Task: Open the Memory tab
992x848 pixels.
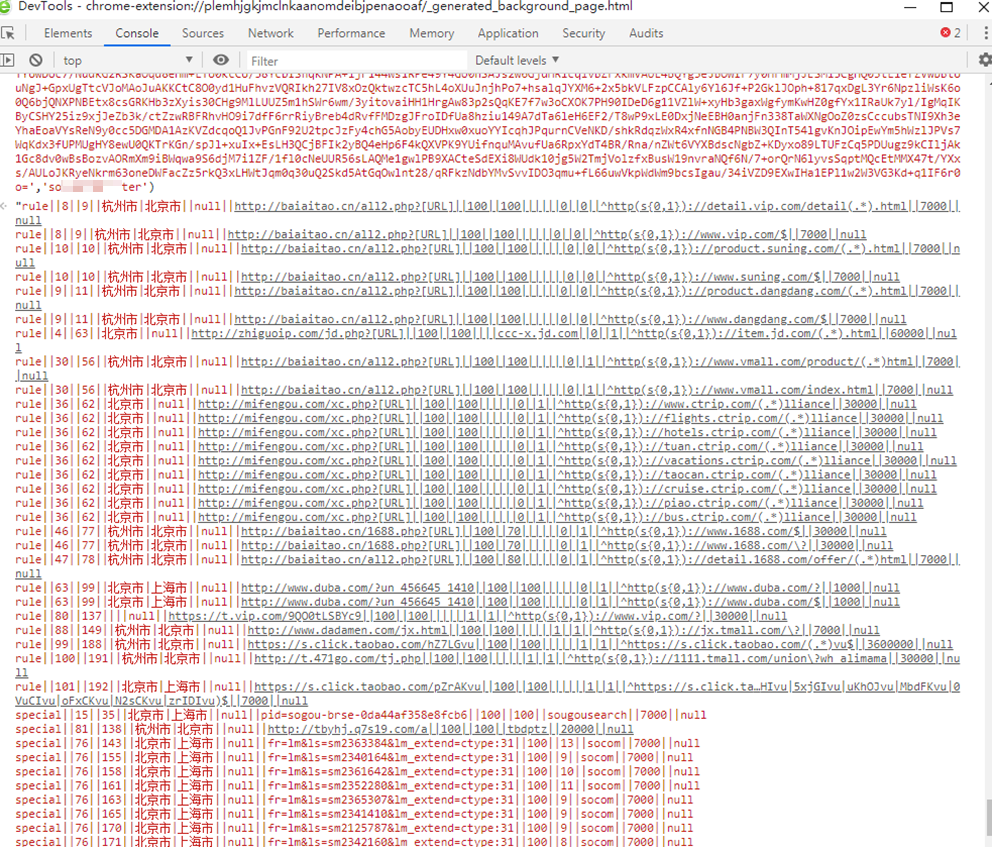Action: [x=431, y=33]
